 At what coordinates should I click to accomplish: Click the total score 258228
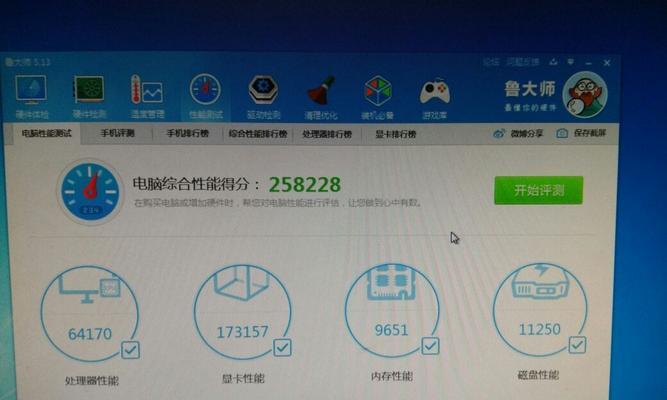305,185
